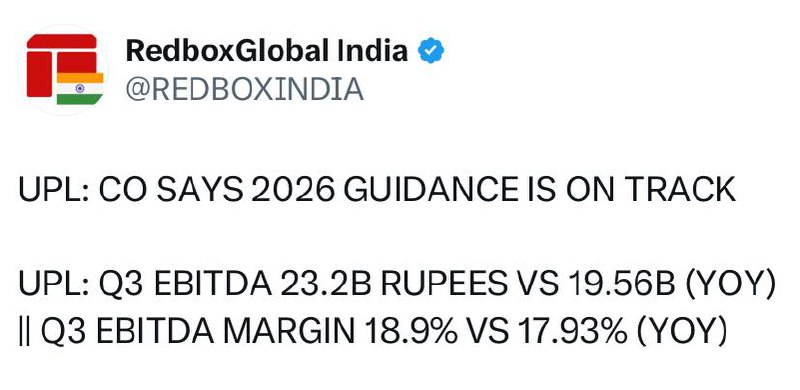
Task: Click the 17.93% margin value
Action: coord(572,332)
